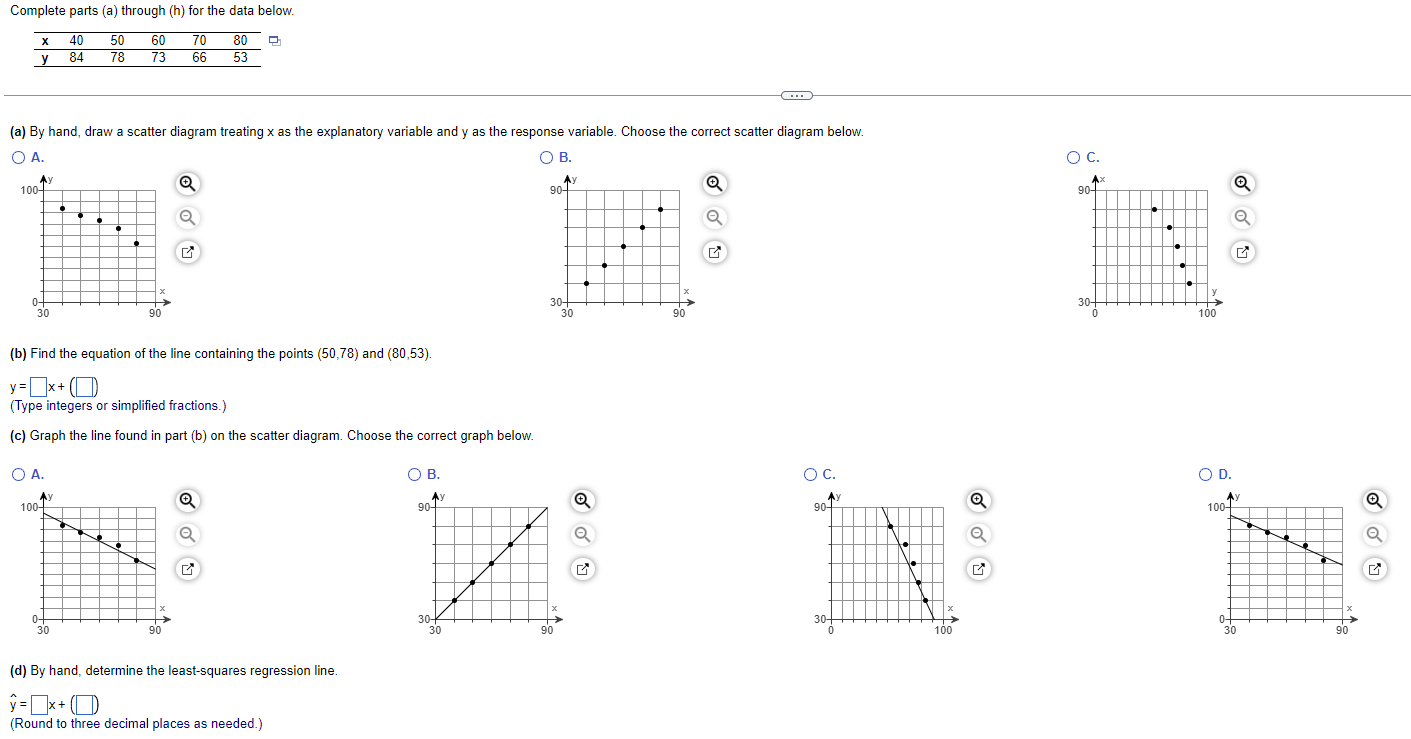Viewport: 1411px width, 739px height.
Task: Select answer B for the scatter diagram
Action: pyautogui.click(x=546, y=157)
